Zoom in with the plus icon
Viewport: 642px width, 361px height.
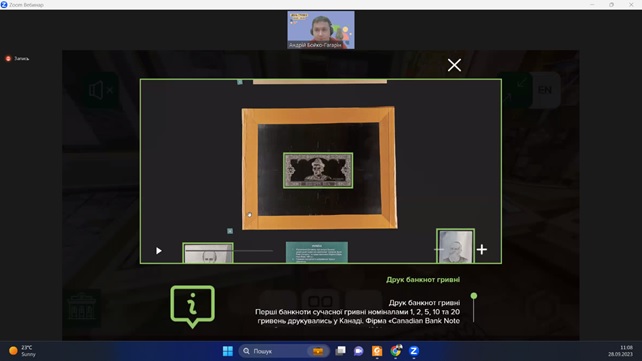(x=482, y=249)
